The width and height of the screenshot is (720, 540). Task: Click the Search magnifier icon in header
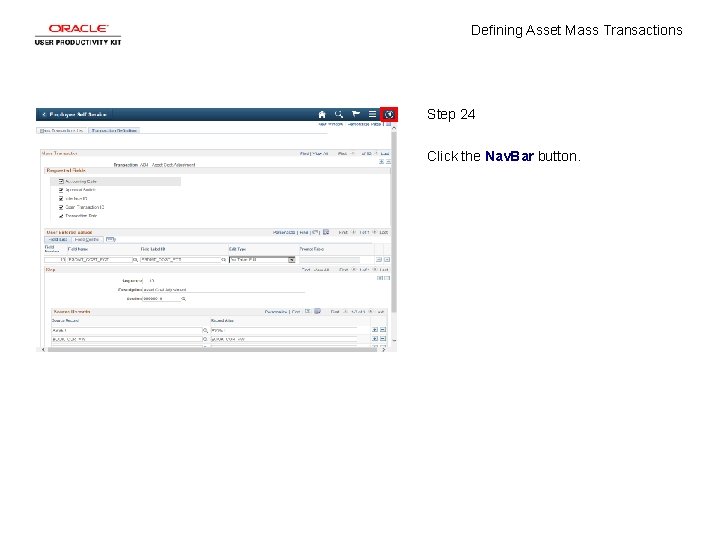339,114
